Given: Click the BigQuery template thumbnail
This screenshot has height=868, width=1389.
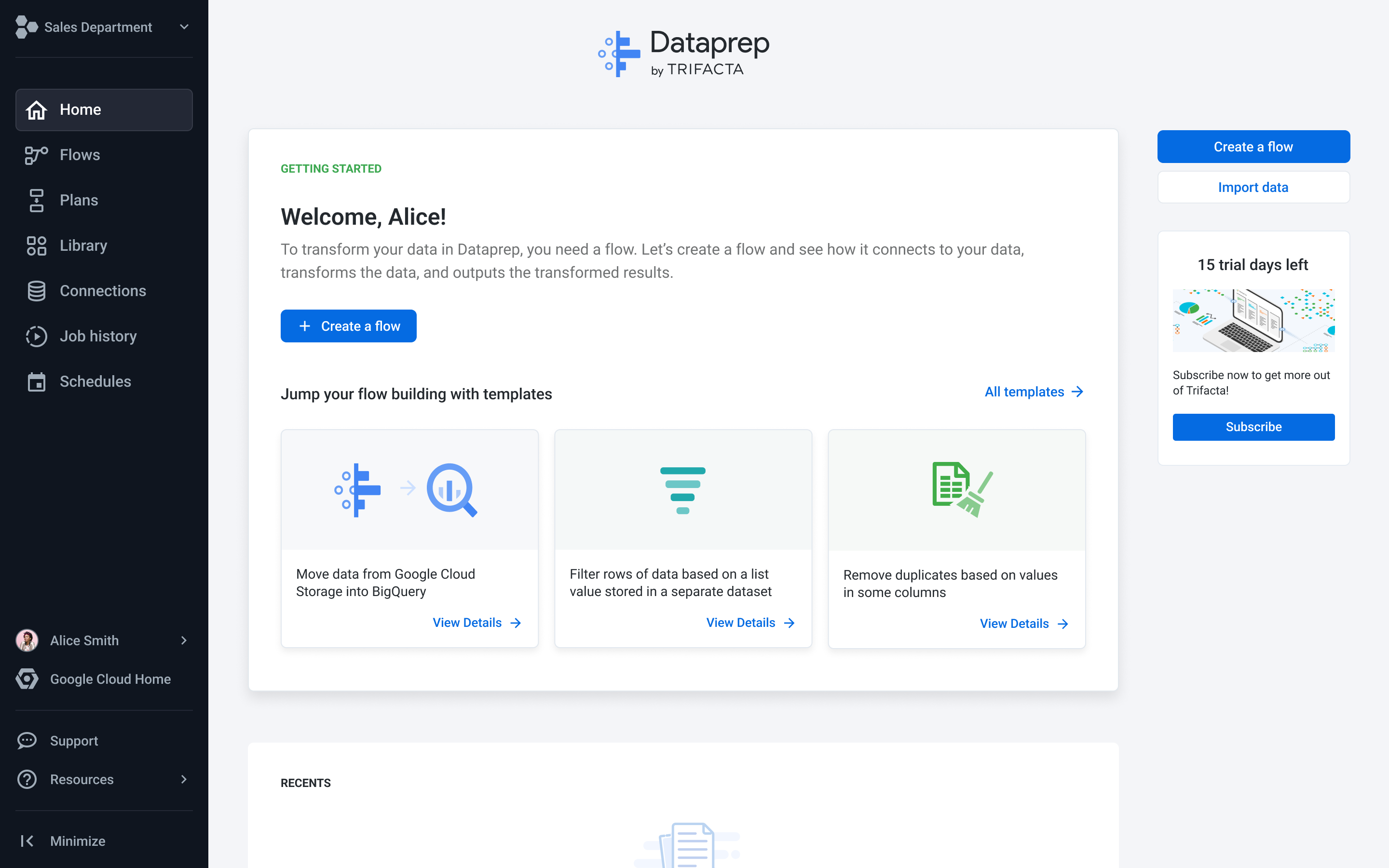Looking at the screenshot, I should [x=409, y=489].
